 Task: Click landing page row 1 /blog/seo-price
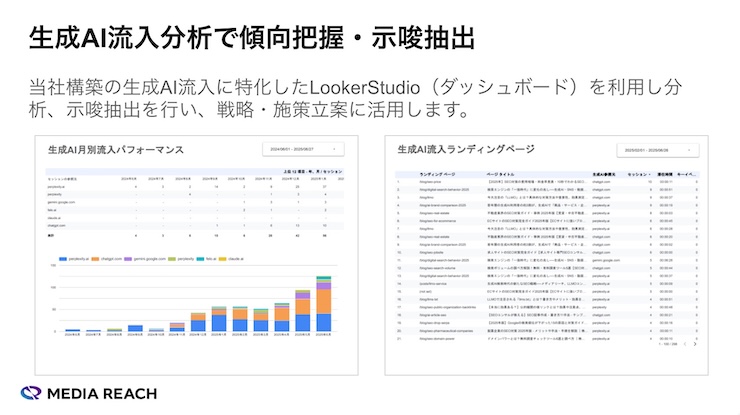click(547, 182)
